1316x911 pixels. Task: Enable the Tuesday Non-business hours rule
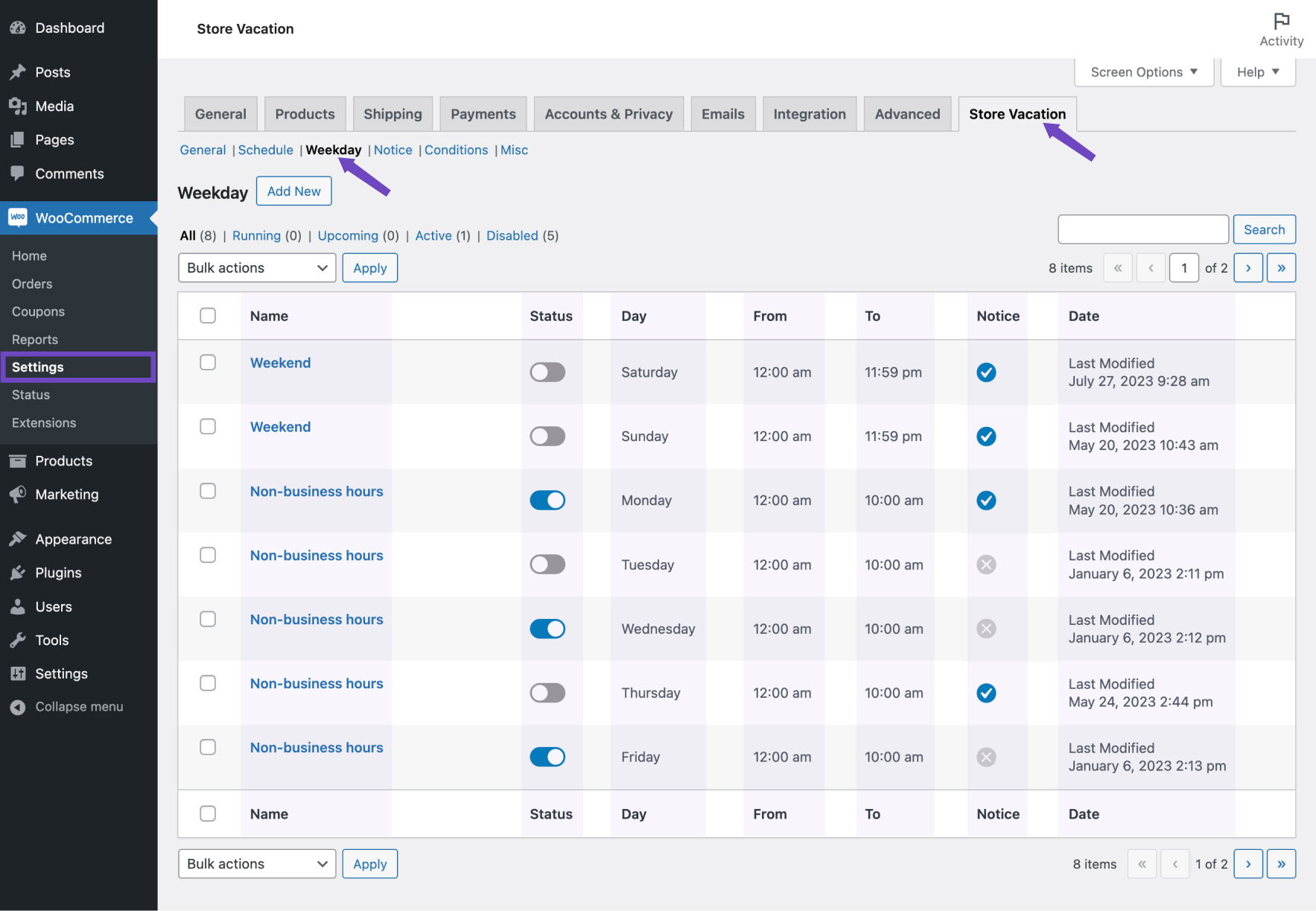tap(547, 564)
